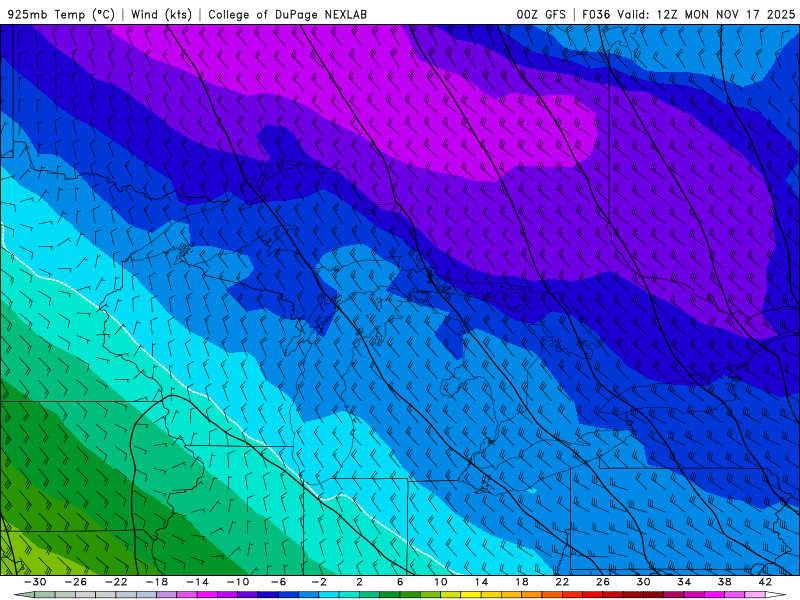
Task: Select the "00Z GFS" model run label
Action: click(x=541, y=14)
